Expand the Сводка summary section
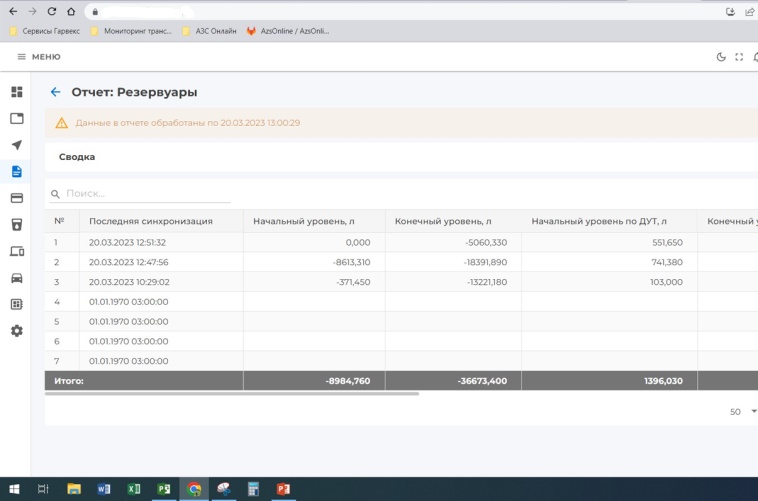 coord(77,157)
